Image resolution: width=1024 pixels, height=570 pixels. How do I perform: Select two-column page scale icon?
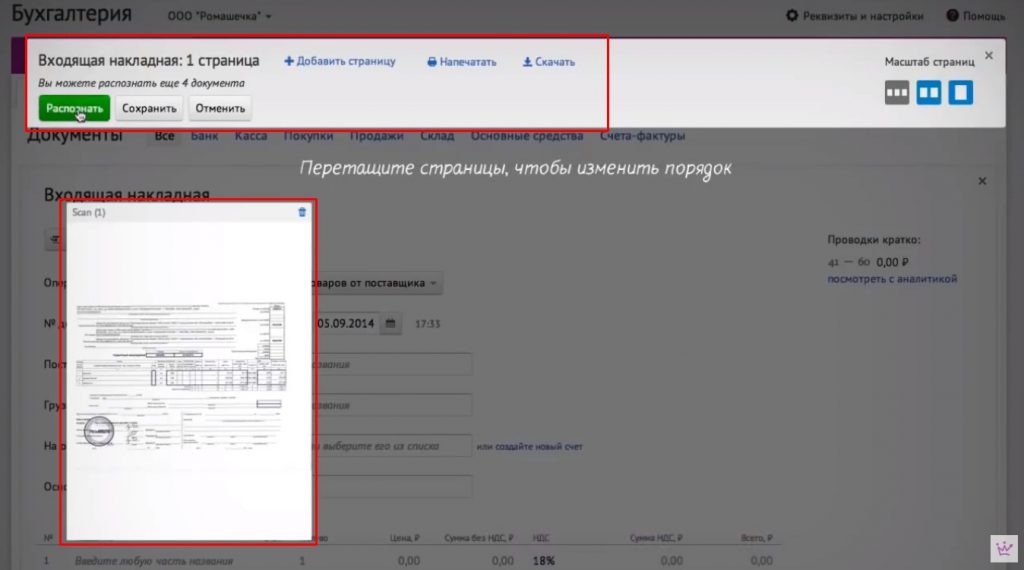(929, 93)
